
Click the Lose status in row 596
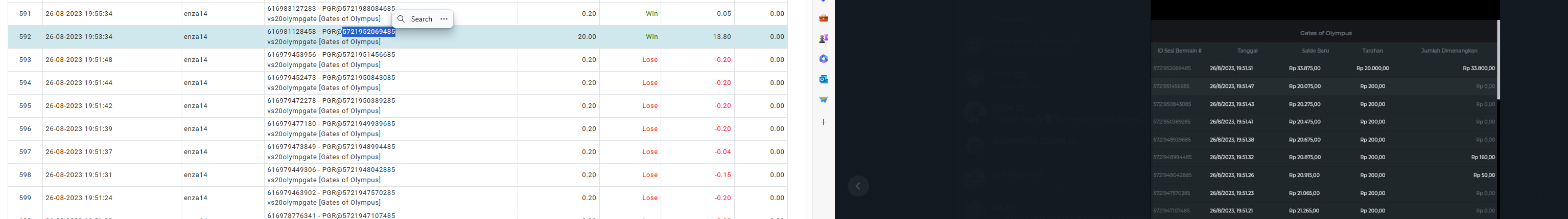coord(649,129)
